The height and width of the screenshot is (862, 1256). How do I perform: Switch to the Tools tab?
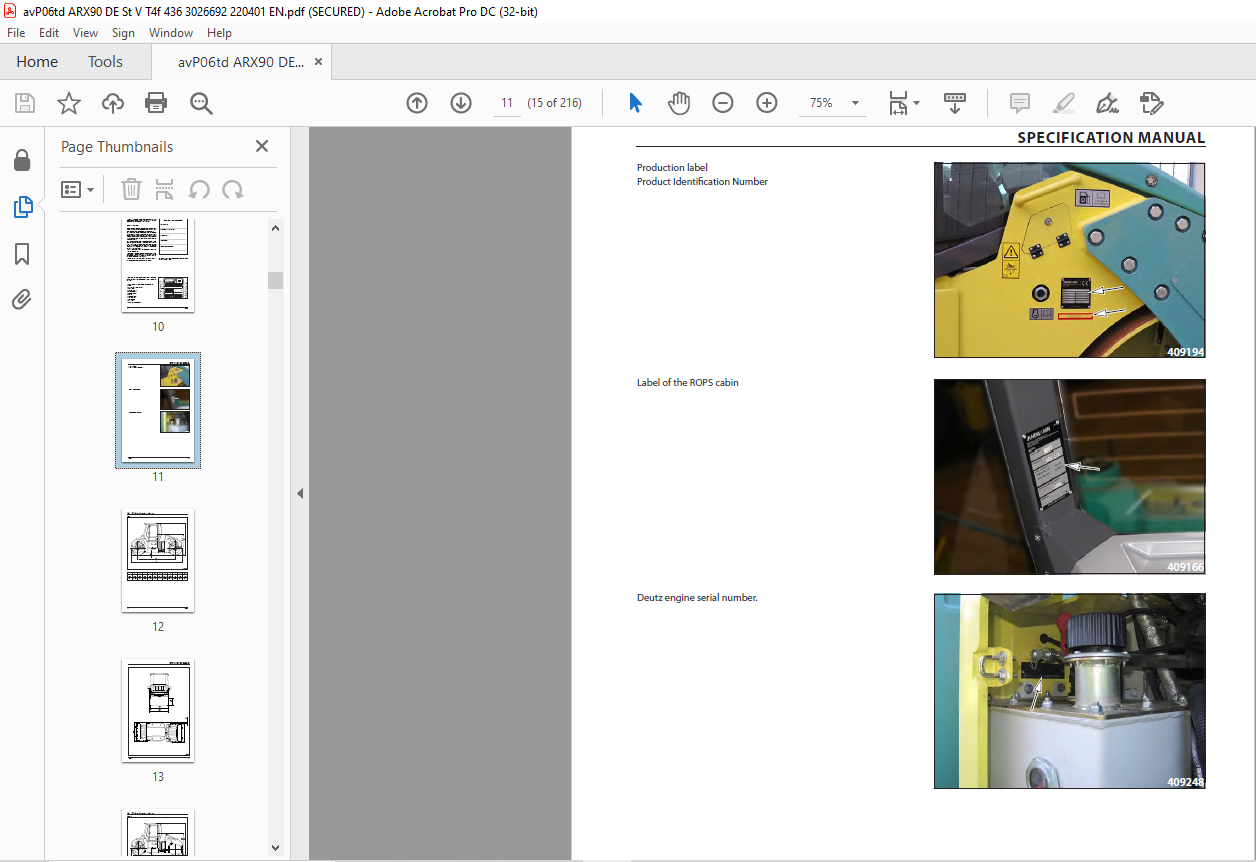(105, 62)
